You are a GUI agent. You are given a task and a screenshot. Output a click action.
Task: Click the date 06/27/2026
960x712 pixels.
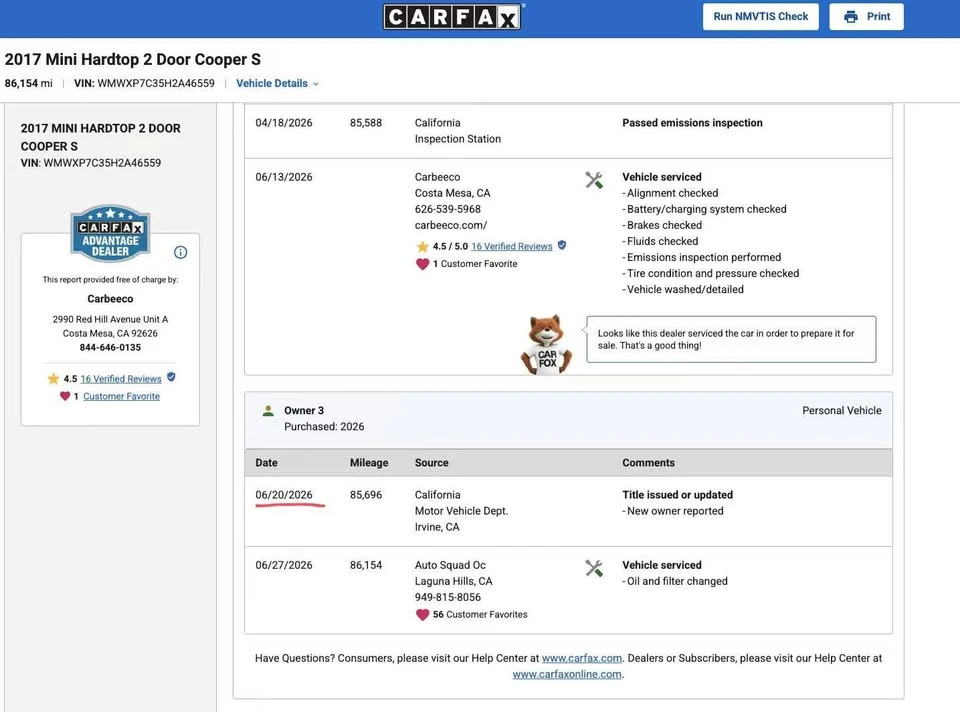pos(284,565)
